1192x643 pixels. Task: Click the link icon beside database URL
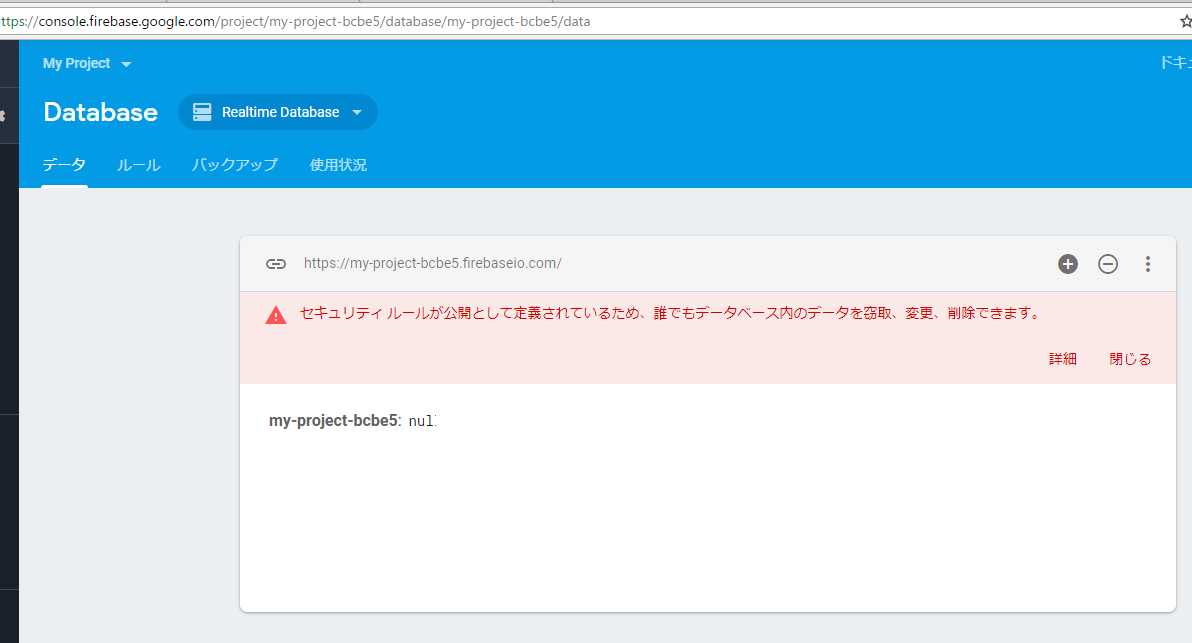(276, 264)
